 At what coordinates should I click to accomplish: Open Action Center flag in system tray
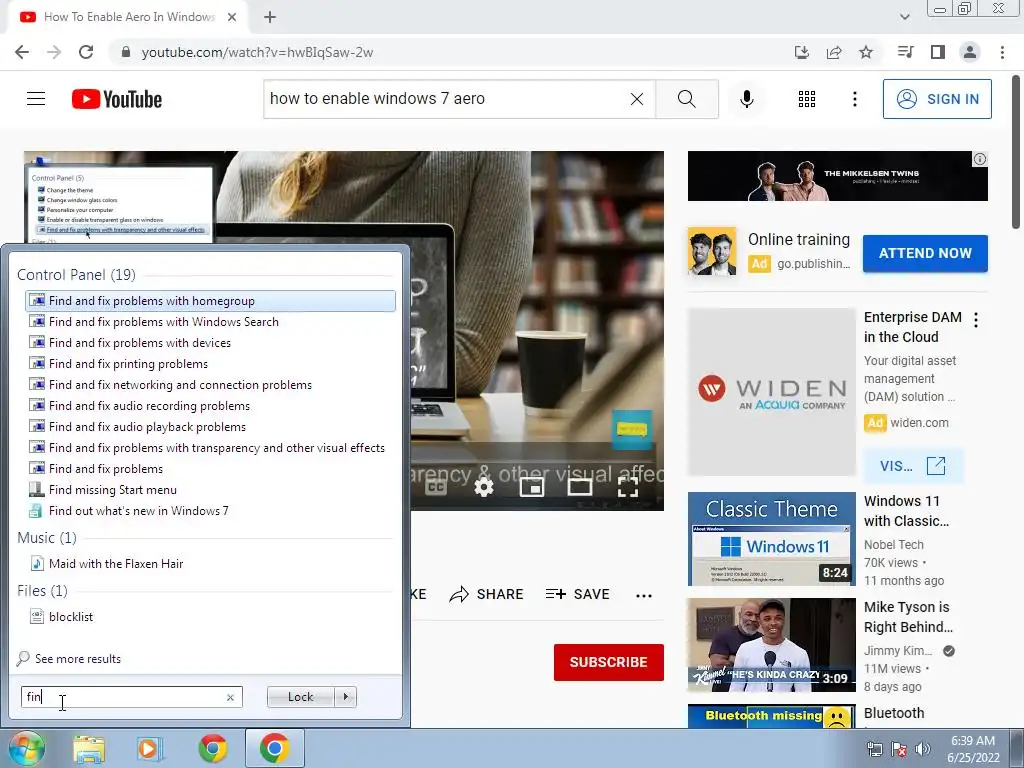click(x=899, y=749)
